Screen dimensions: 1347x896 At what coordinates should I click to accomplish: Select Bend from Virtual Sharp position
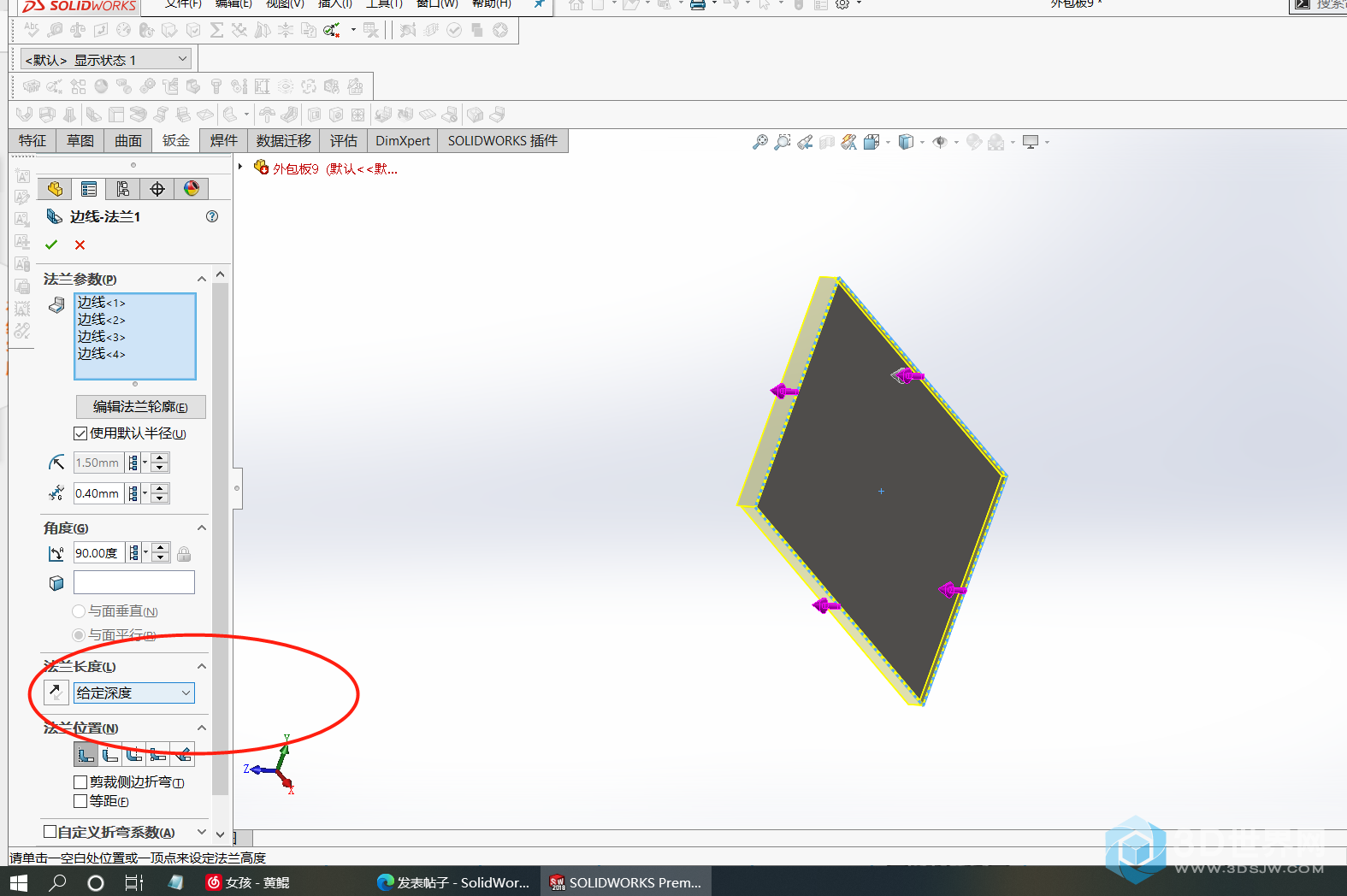(158, 754)
